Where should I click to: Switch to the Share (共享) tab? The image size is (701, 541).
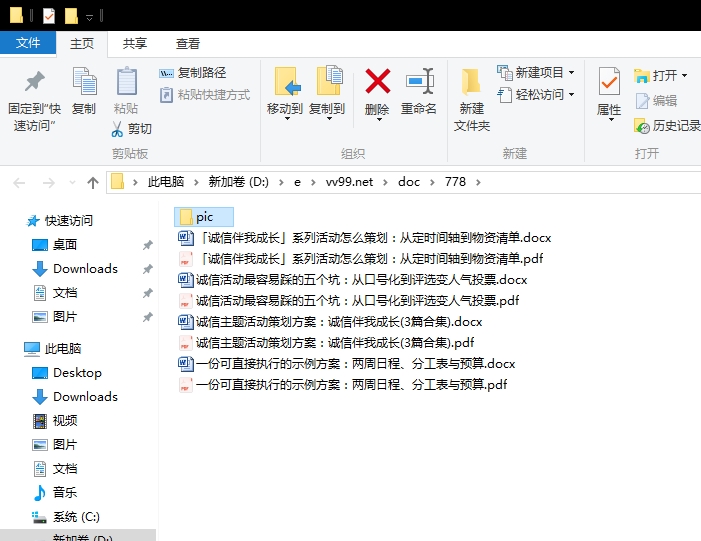135,43
